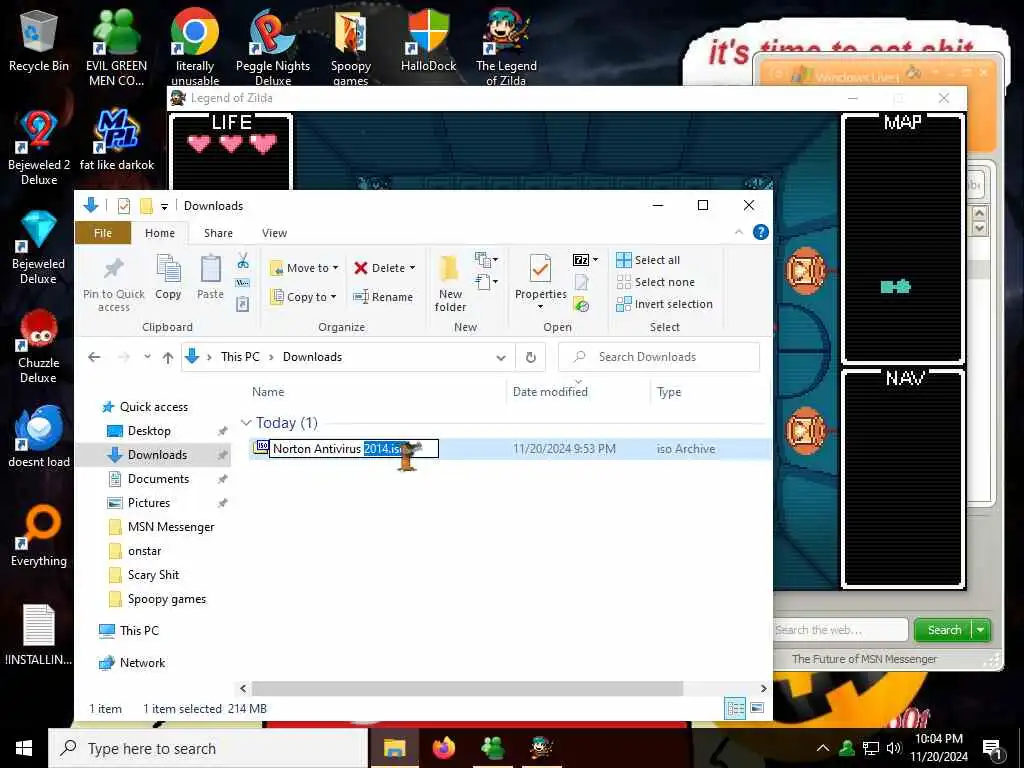Click the horizontal scrollbar in file list

coord(467,688)
